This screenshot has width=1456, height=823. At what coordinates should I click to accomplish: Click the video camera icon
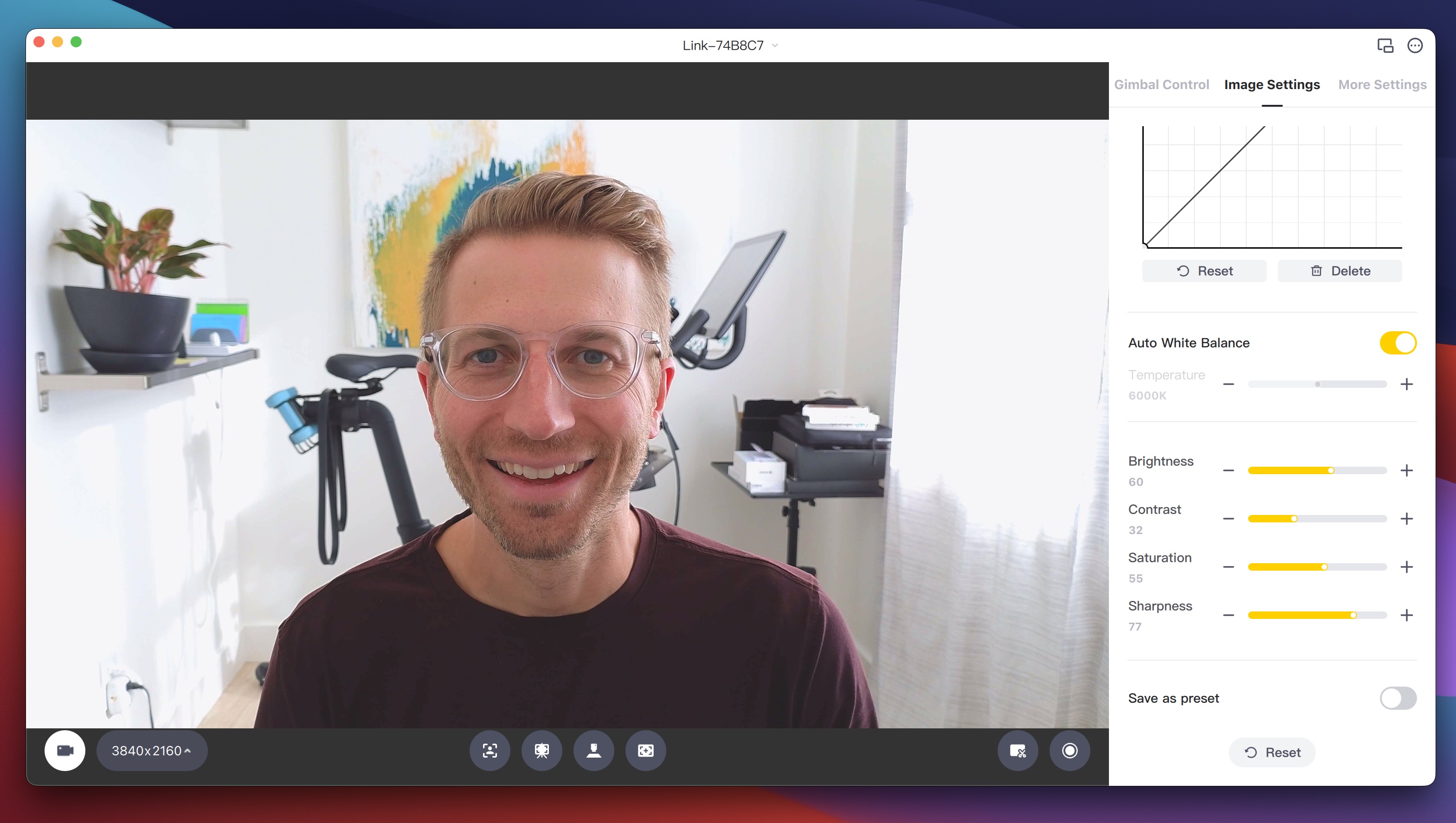[64, 750]
